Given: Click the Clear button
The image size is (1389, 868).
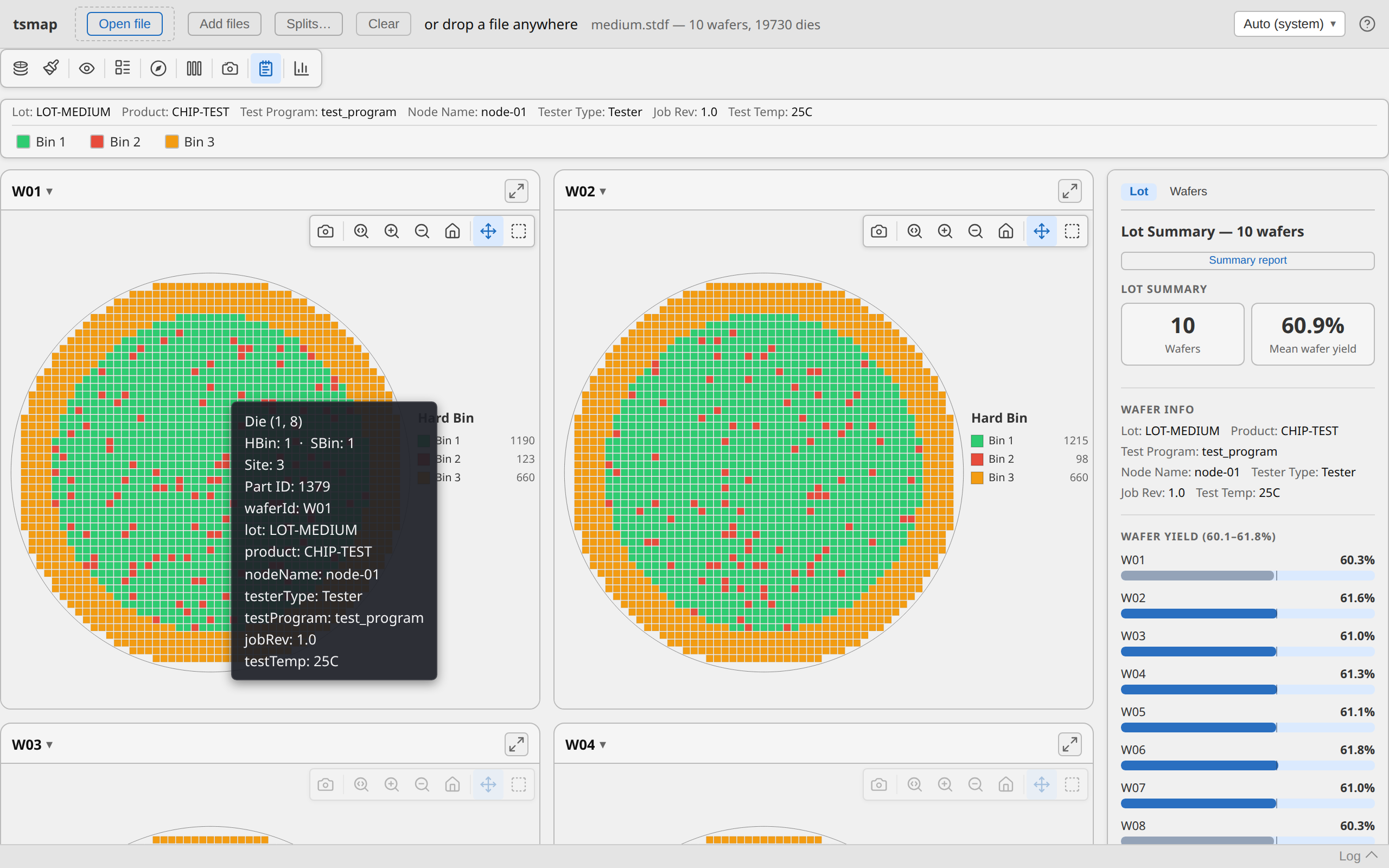Looking at the screenshot, I should [x=384, y=23].
